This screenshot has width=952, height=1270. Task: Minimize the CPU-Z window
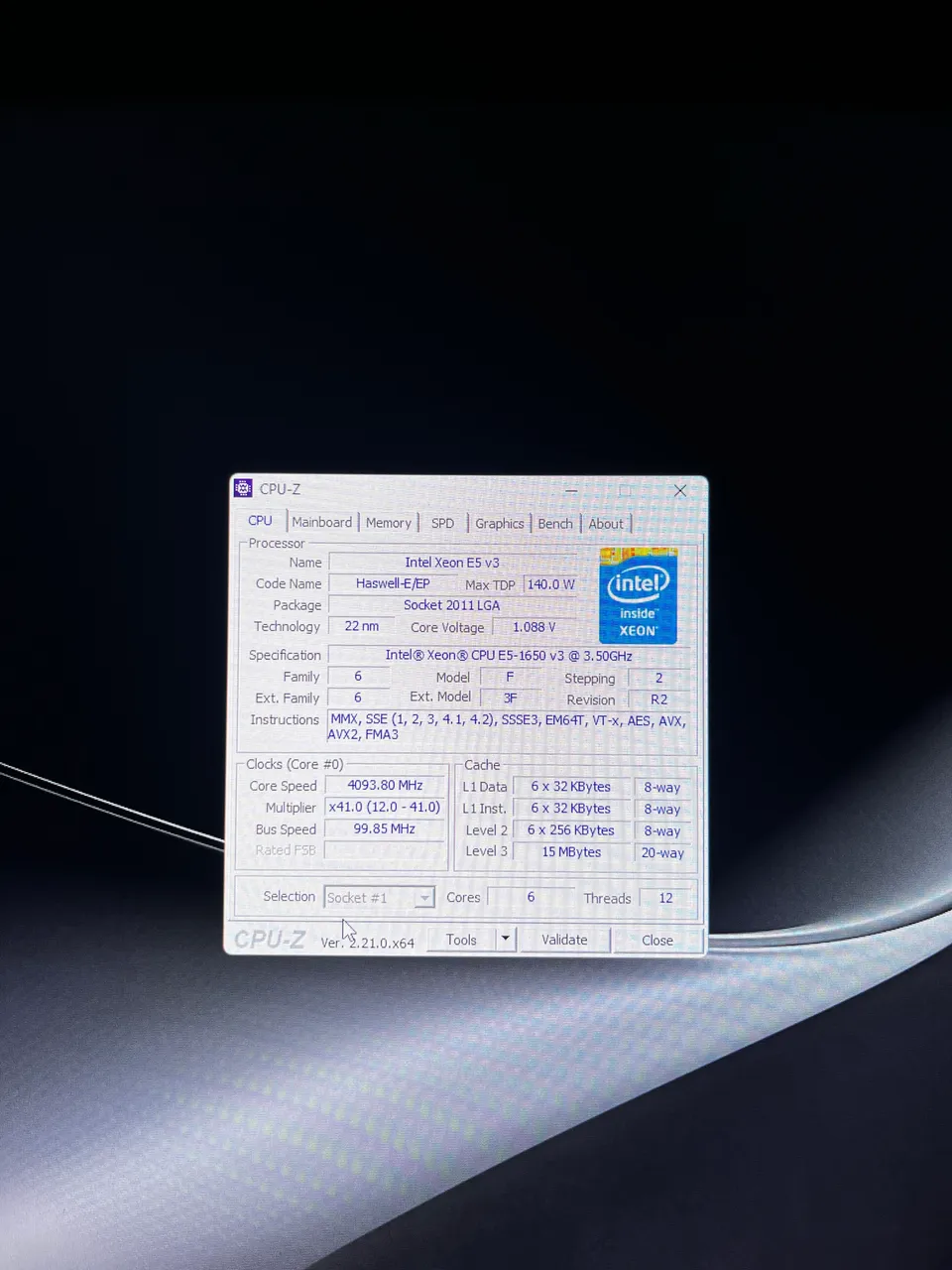click(x=571, y=490)
